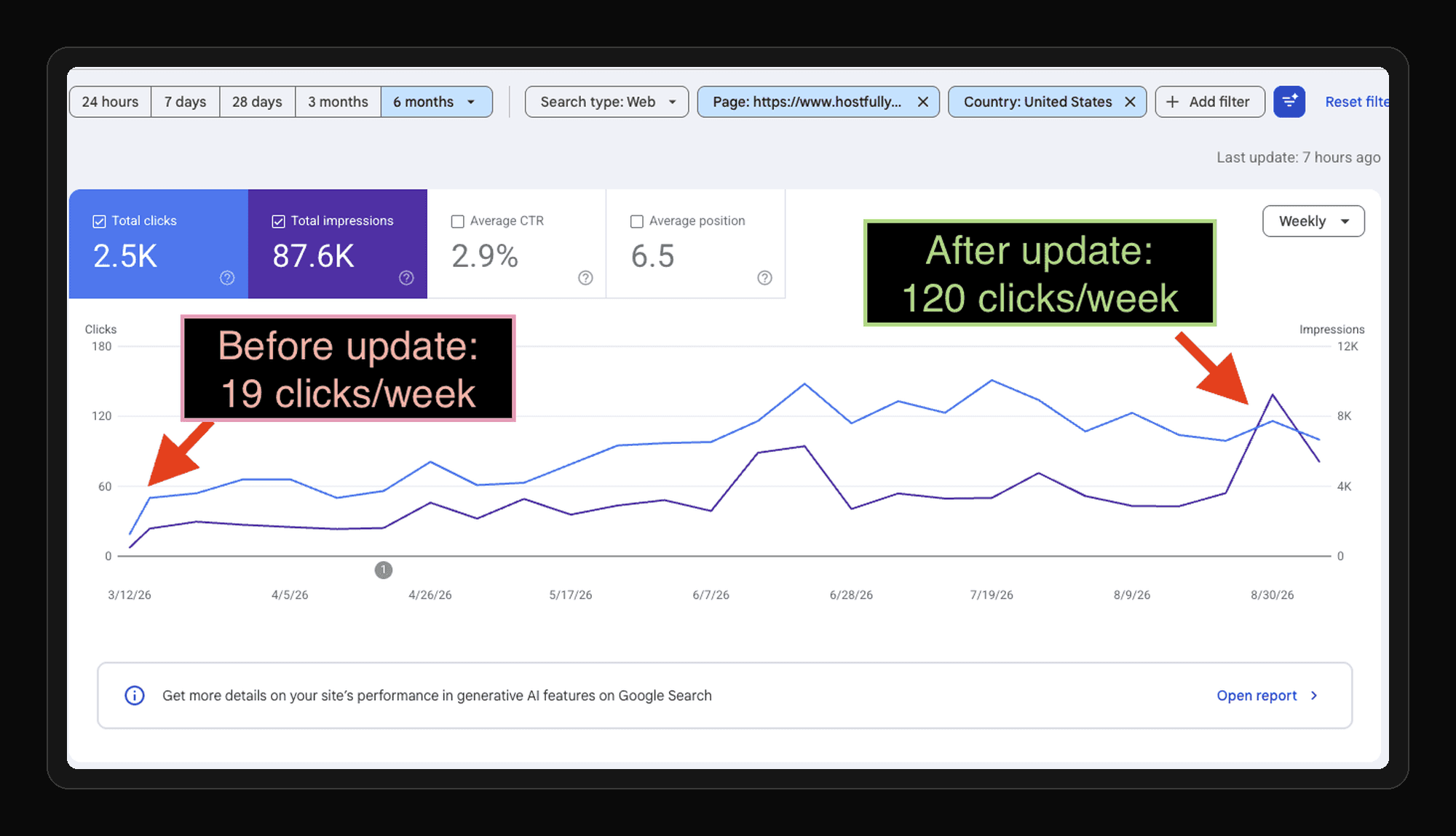This screenshot has width=1456, height=836.
Task: Uncheck the Total impressions checkbox
Action: coord(279,221)
